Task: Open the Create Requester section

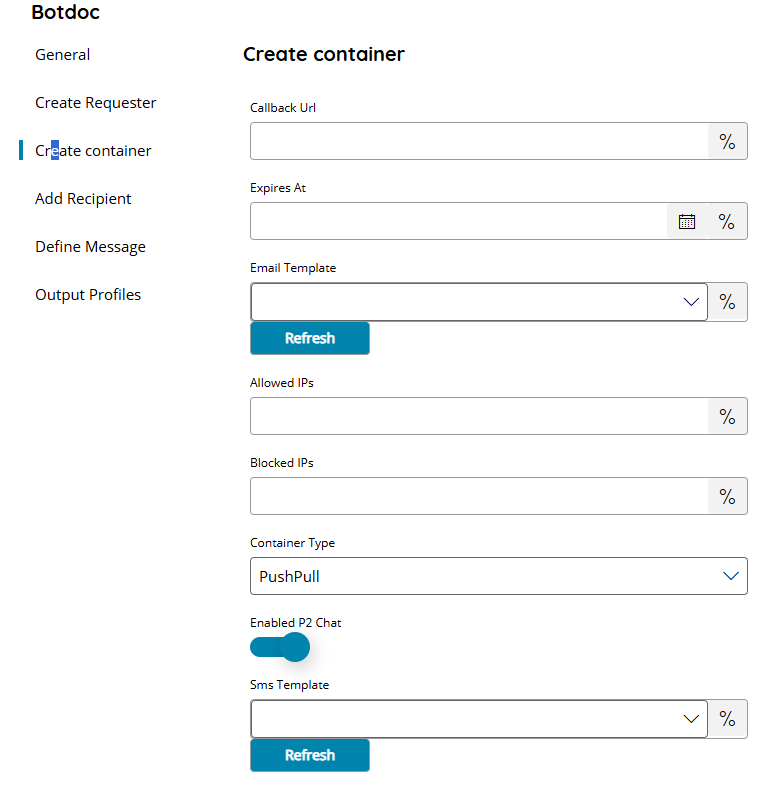Action: pos(96,103)
